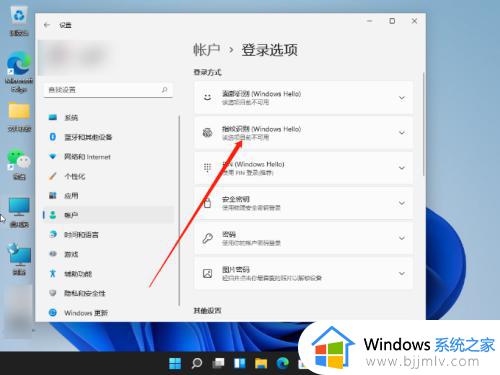500x375 pixels.
Task: Expand the PIN (Windows Hello) chevron
Action: point(402,168)
